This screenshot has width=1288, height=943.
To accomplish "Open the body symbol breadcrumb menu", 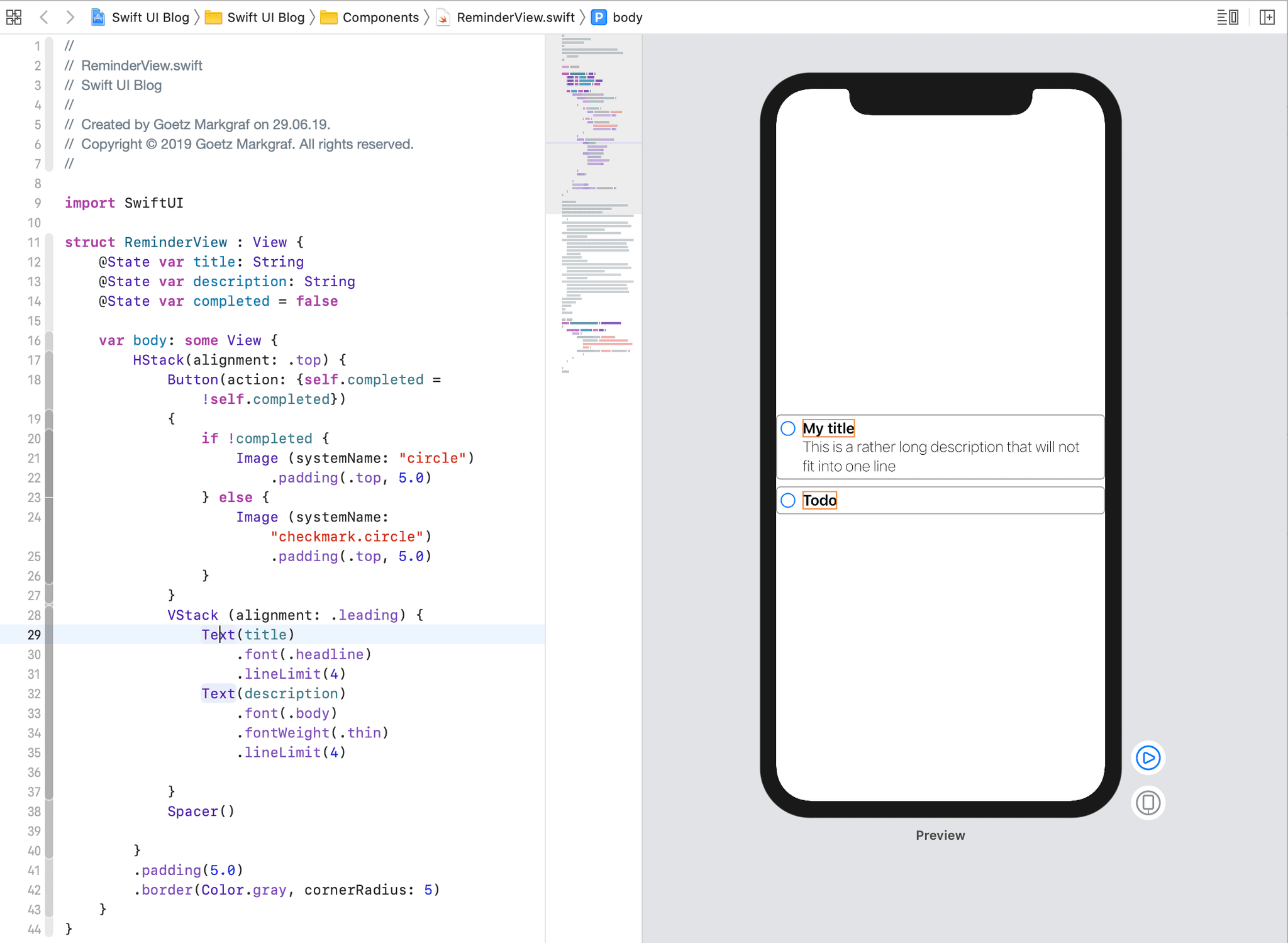I will tap(626, 18).
